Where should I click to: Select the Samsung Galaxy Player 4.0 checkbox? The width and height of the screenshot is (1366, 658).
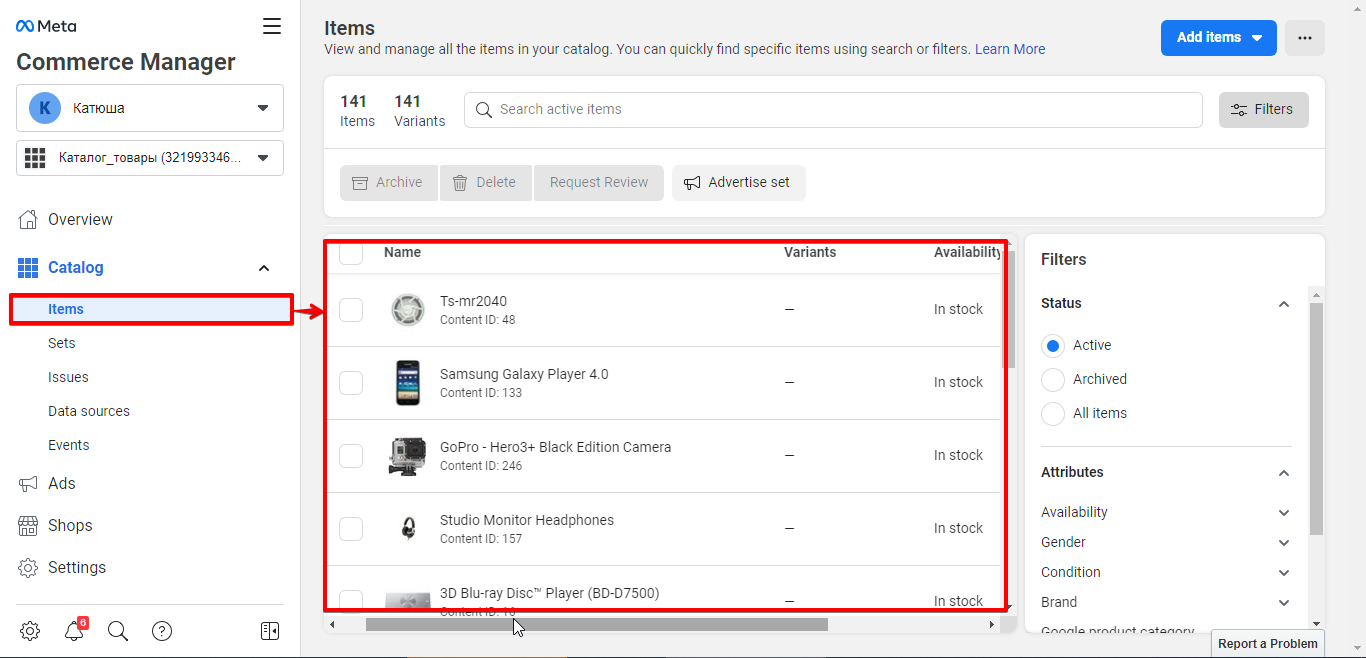351,383
